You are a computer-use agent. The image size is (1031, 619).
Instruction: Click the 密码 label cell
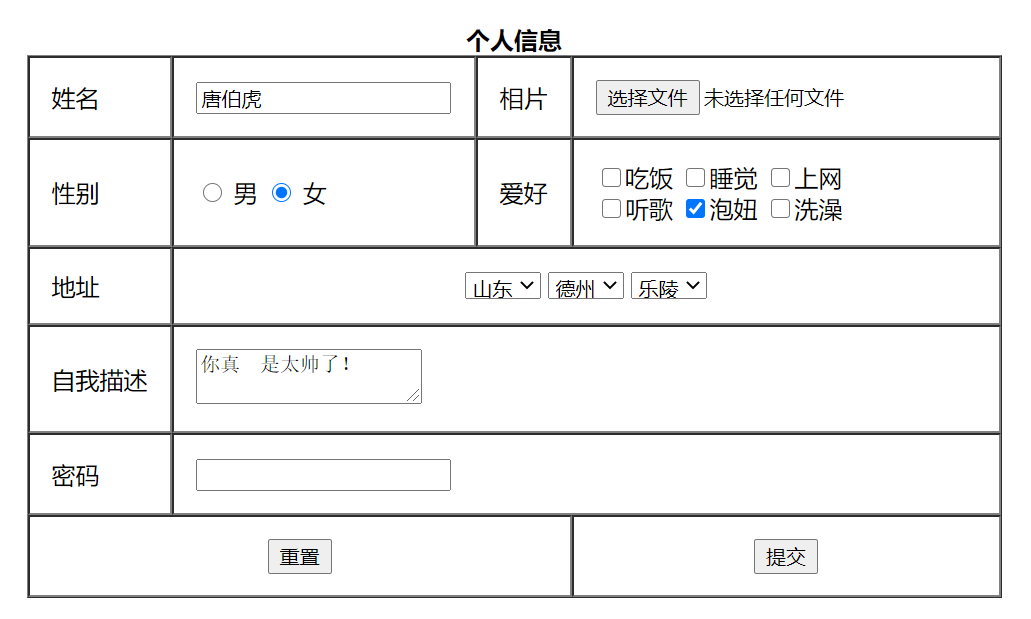(x=100, y=475)
